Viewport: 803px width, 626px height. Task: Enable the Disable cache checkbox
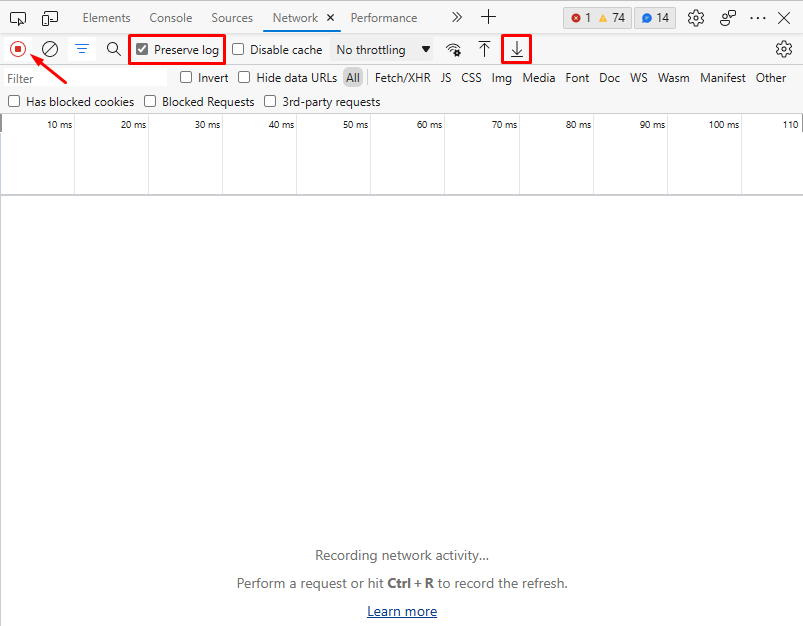(x=238, y=50)
